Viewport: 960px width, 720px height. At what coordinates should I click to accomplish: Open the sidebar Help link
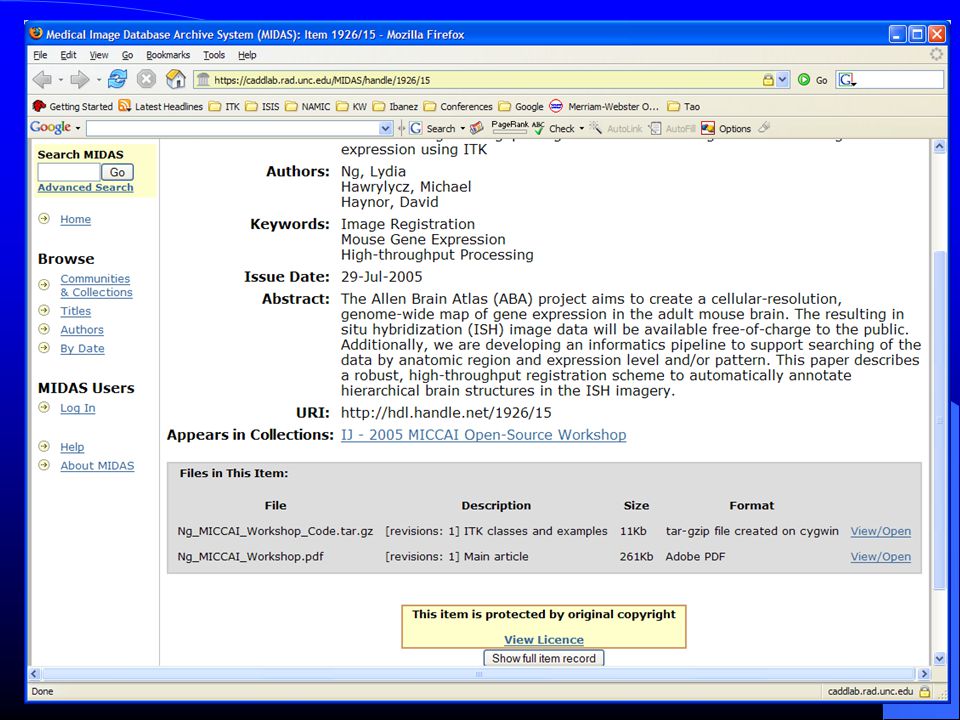[x=72, y=447]
